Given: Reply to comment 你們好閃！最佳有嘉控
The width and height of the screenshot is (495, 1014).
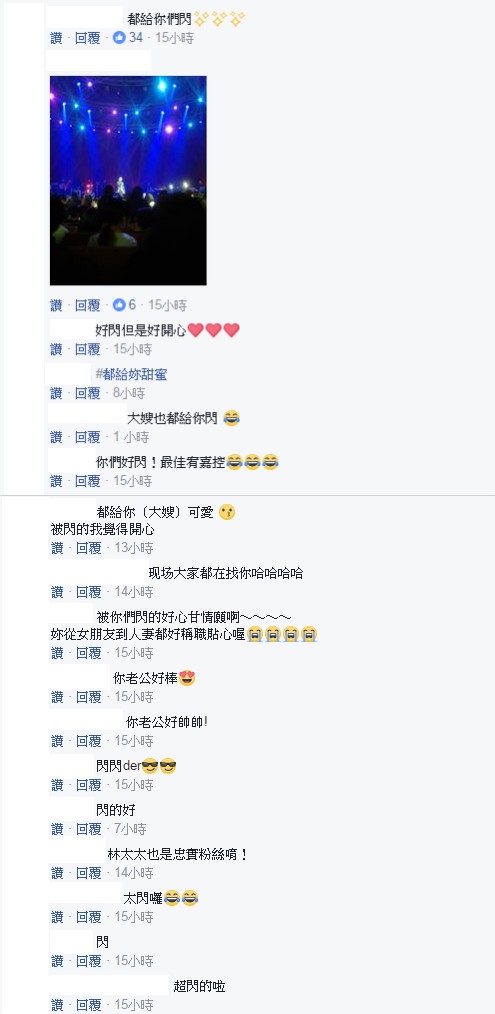Looking at the screenshot, I should [x=88, y=481].
